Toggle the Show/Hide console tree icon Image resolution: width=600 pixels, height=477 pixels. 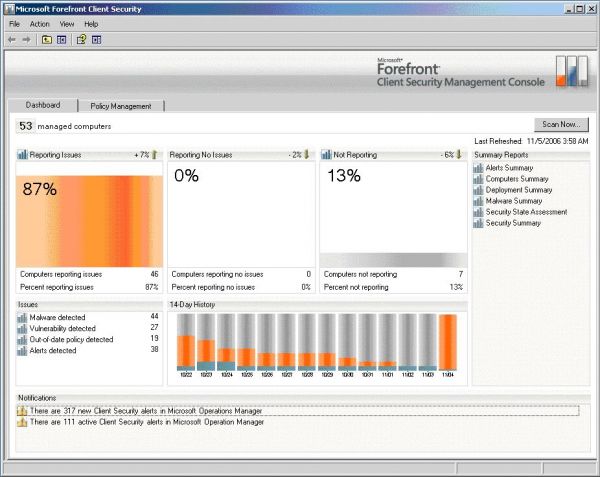(62, 39)
